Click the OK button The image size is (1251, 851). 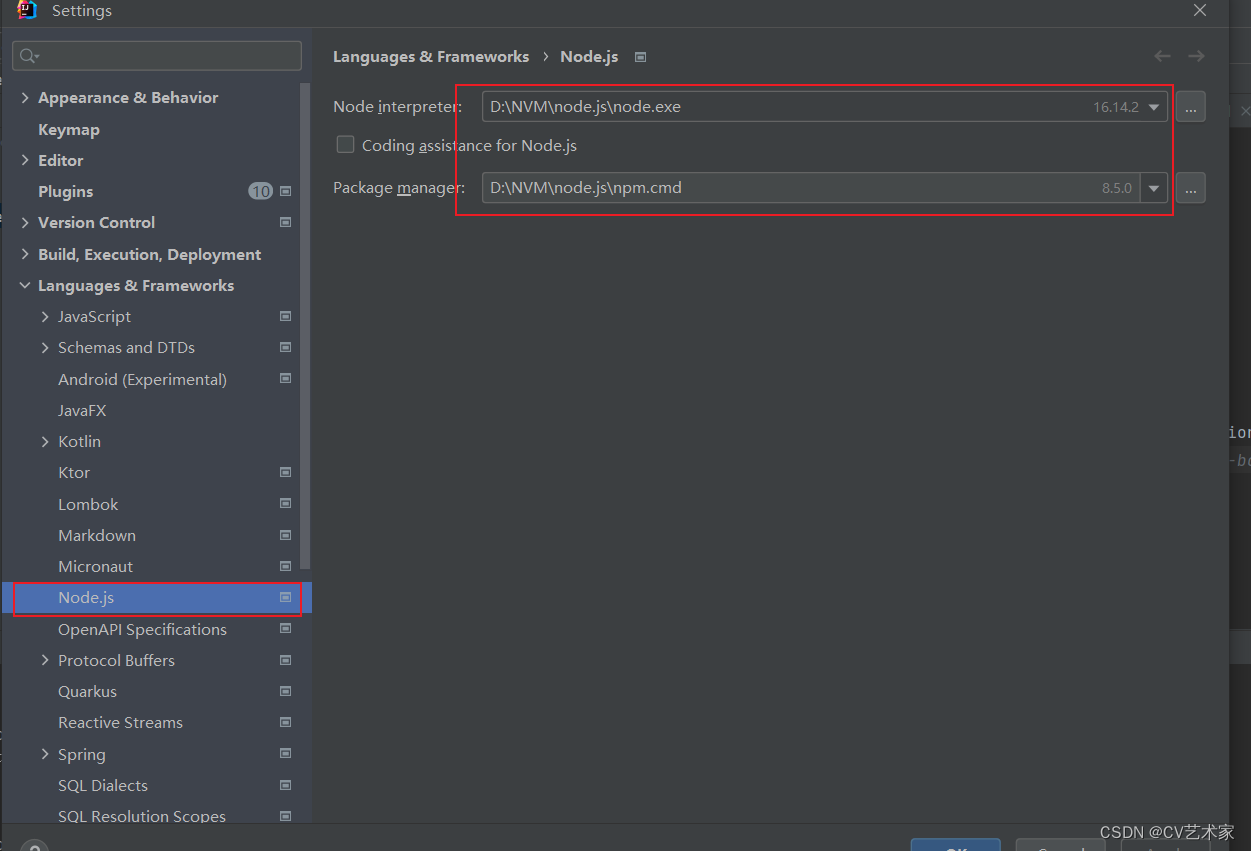tap(956, 846)
